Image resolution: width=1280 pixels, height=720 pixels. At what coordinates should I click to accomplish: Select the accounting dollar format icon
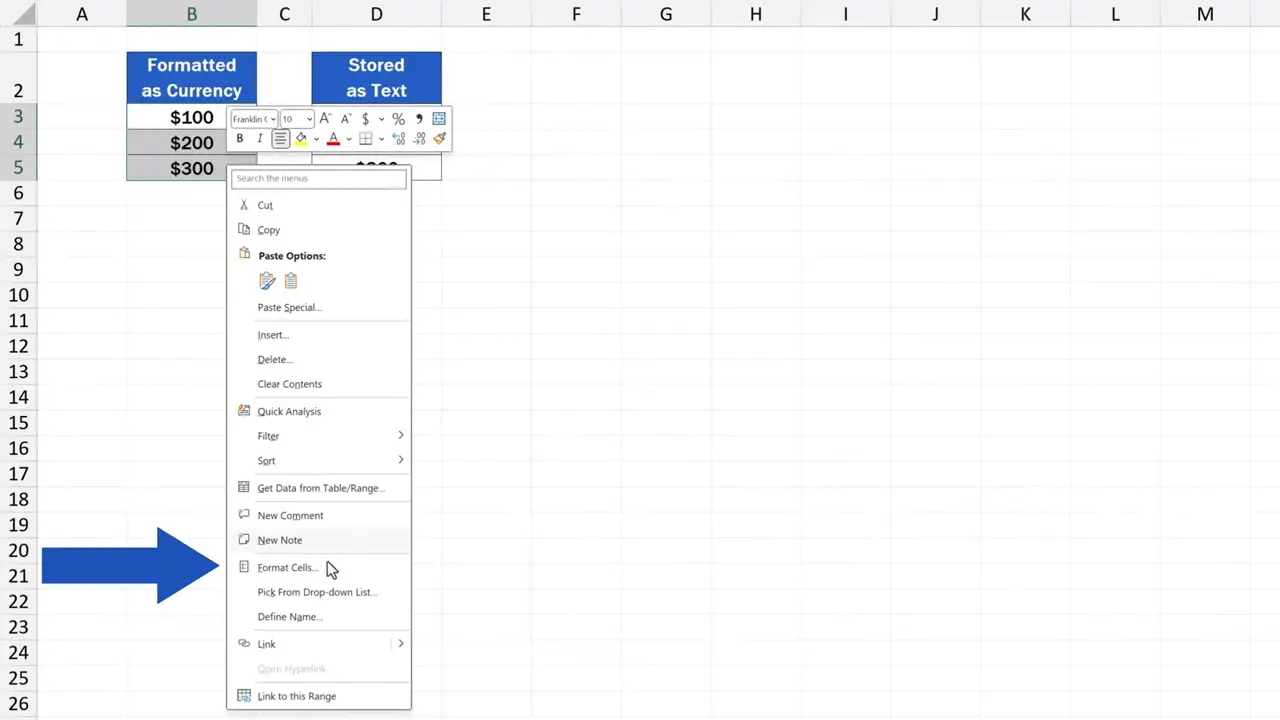pyautogui.click(x=365, y=118)
